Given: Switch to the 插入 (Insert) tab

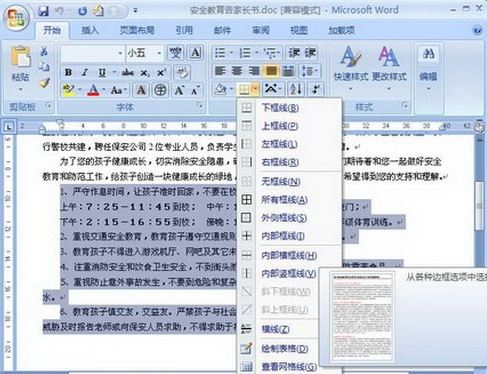Looking at the screenshot, I should (x=90, y=30).
